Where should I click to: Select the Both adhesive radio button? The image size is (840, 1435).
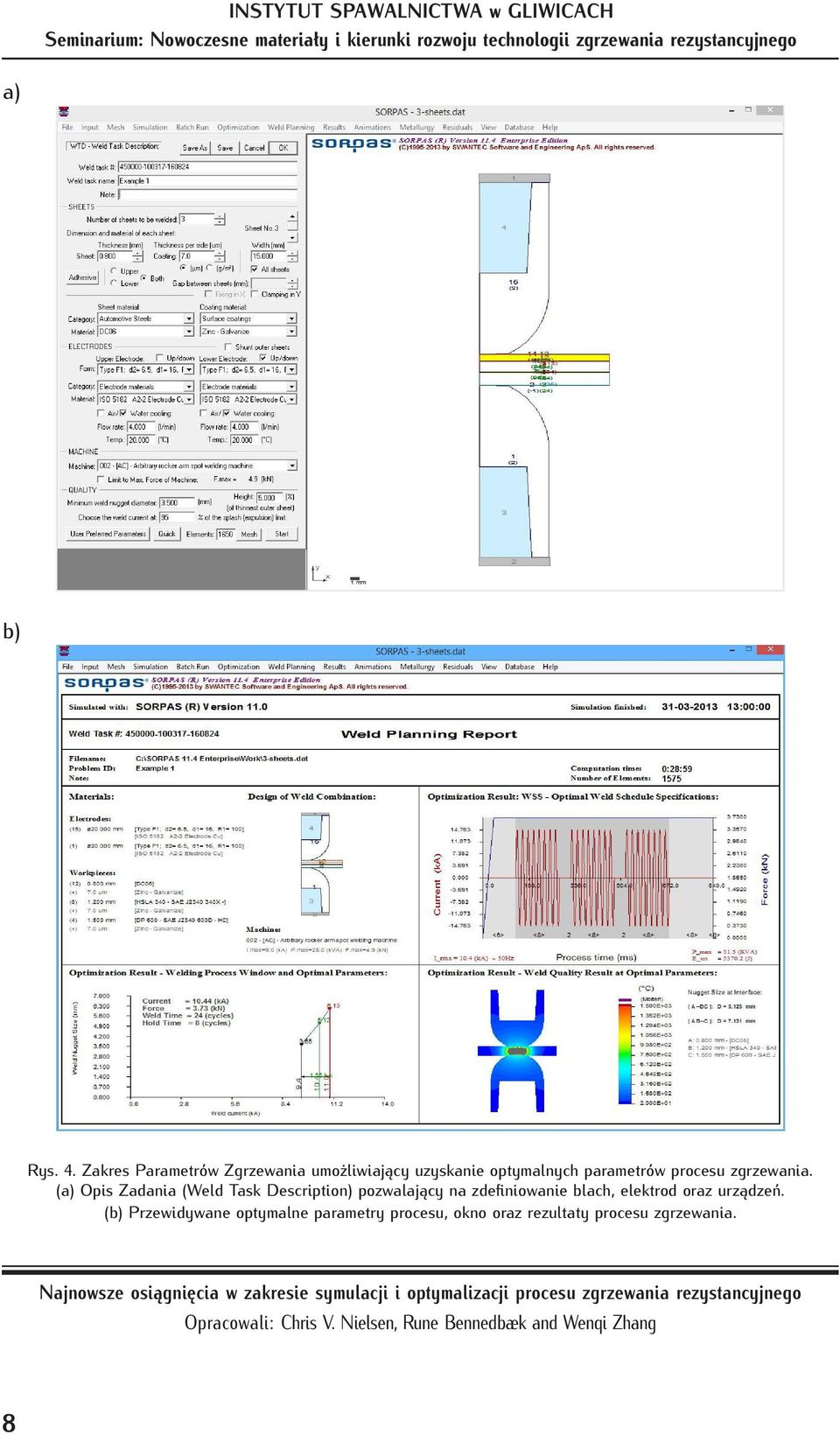(x=143, y=278)
